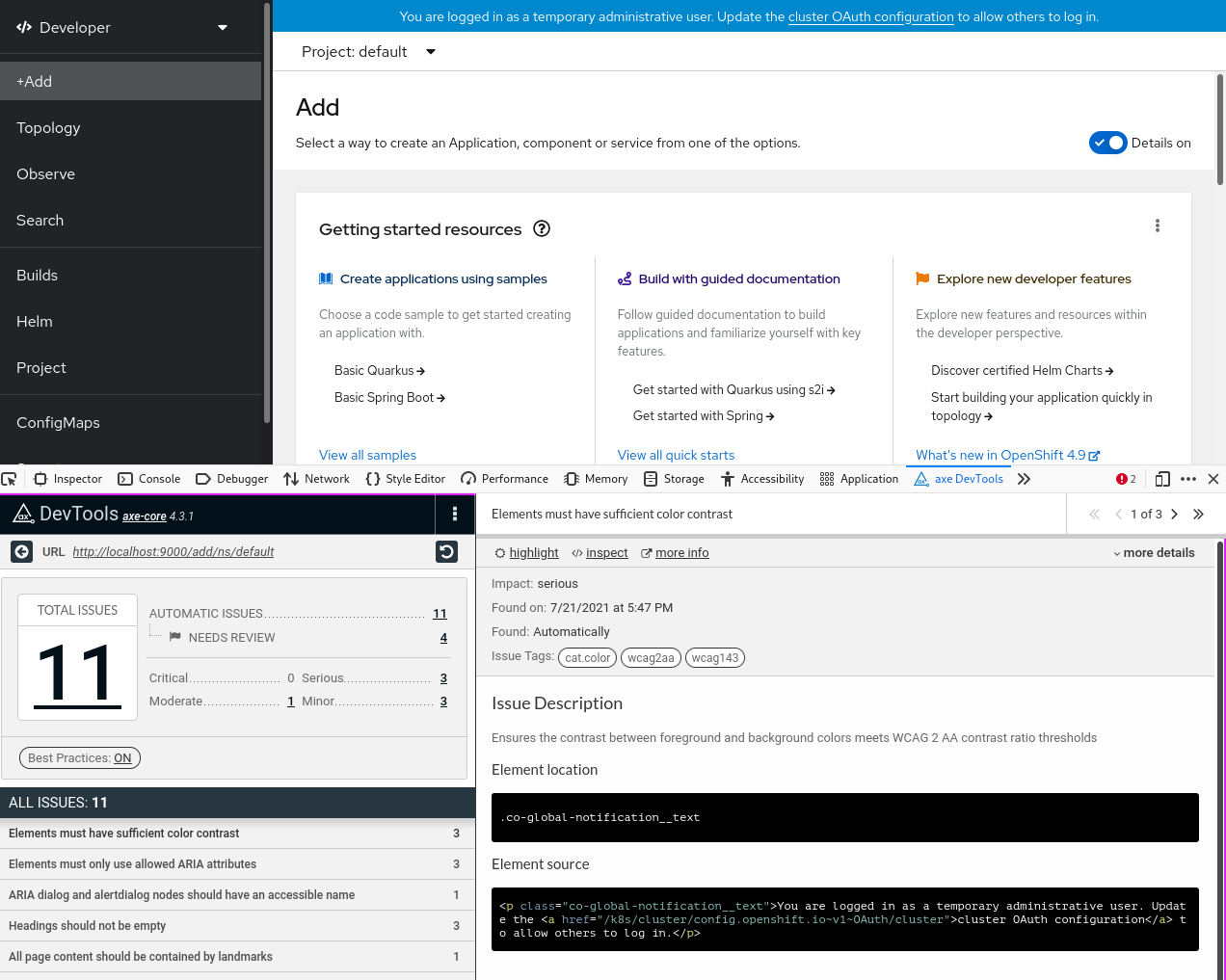Click the axe rescan refresh icon

pyautogui.click(x=446, y=551)
